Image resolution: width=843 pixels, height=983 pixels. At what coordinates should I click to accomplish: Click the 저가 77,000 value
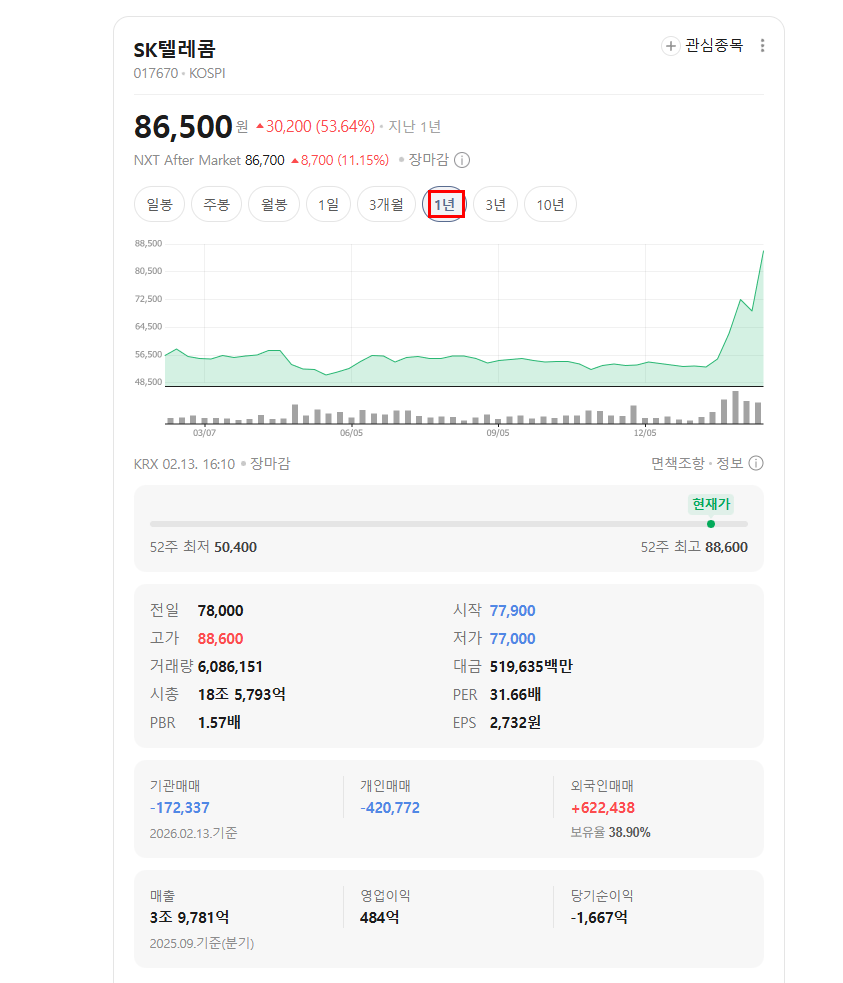tap(513, 639)
